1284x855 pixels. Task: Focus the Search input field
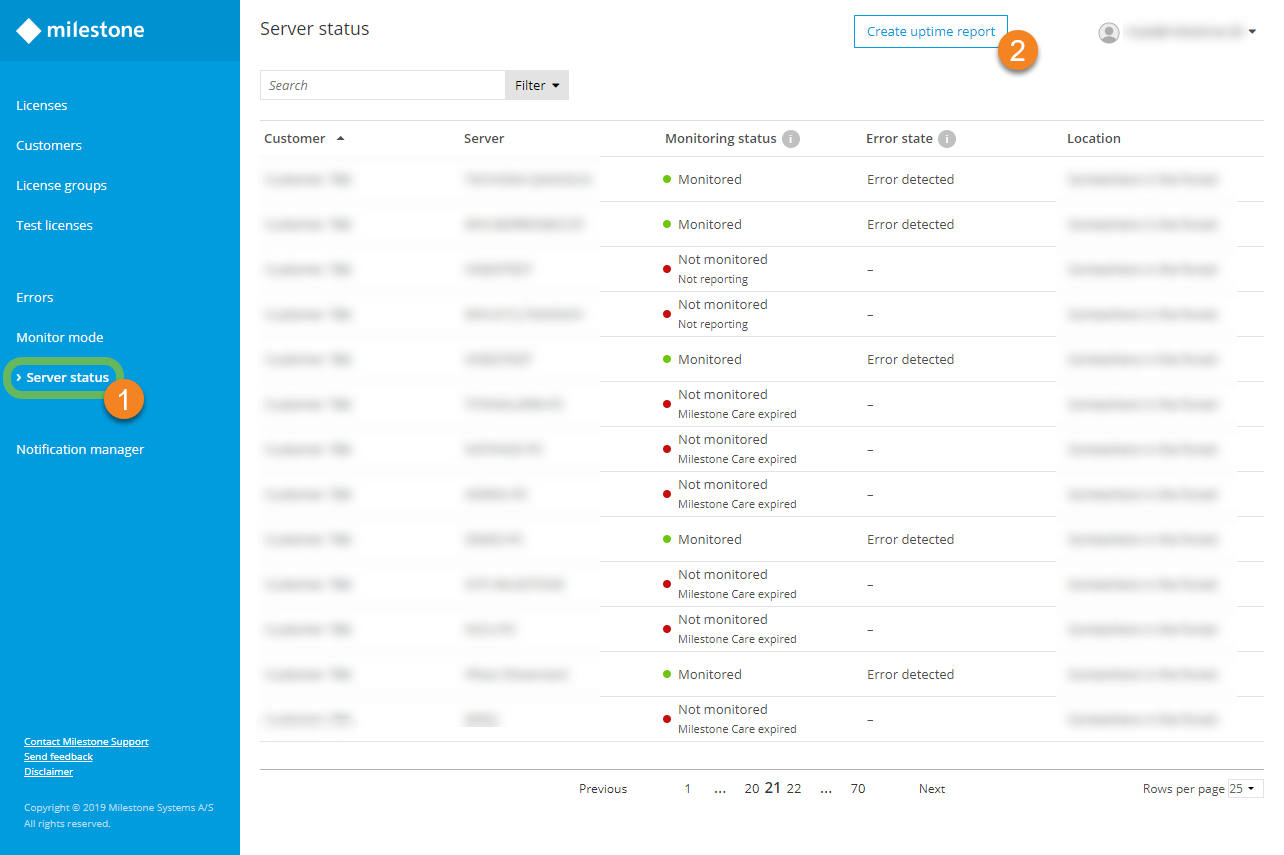click(382, 86)
